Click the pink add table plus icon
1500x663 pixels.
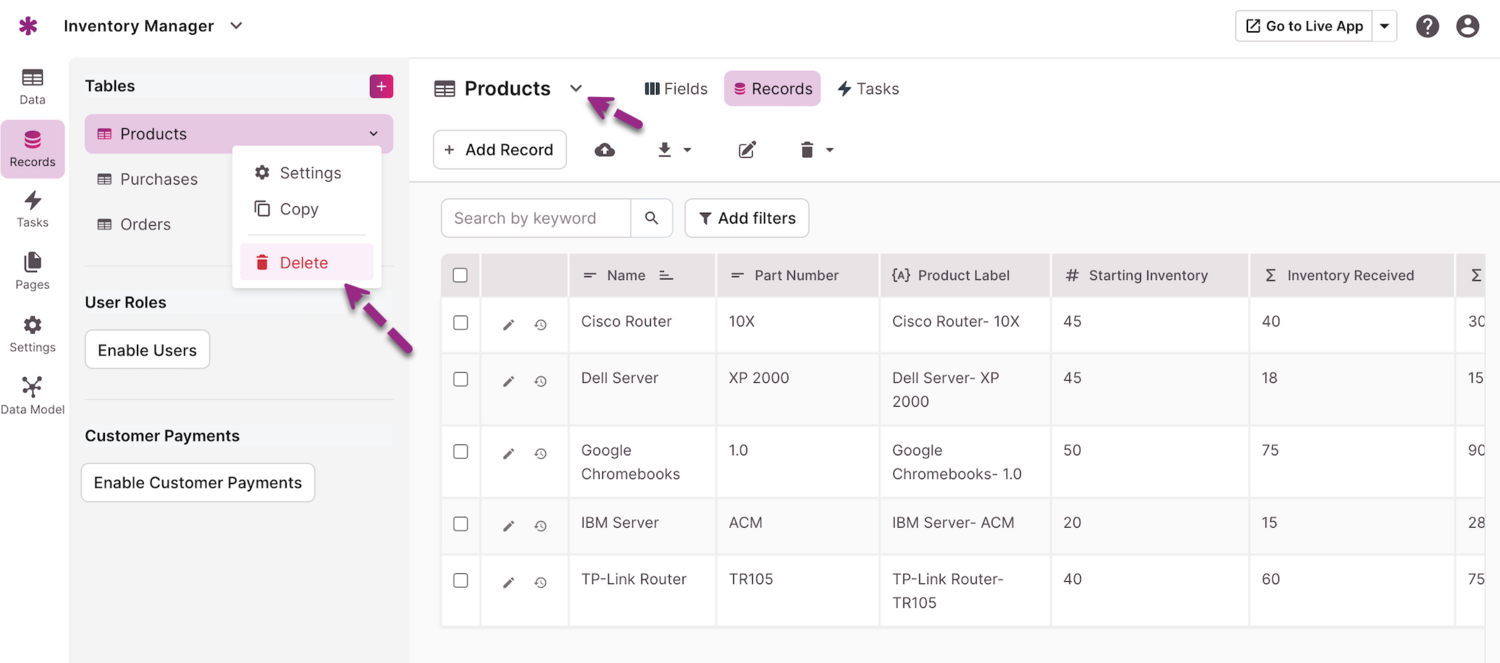[x=381, y=87]
